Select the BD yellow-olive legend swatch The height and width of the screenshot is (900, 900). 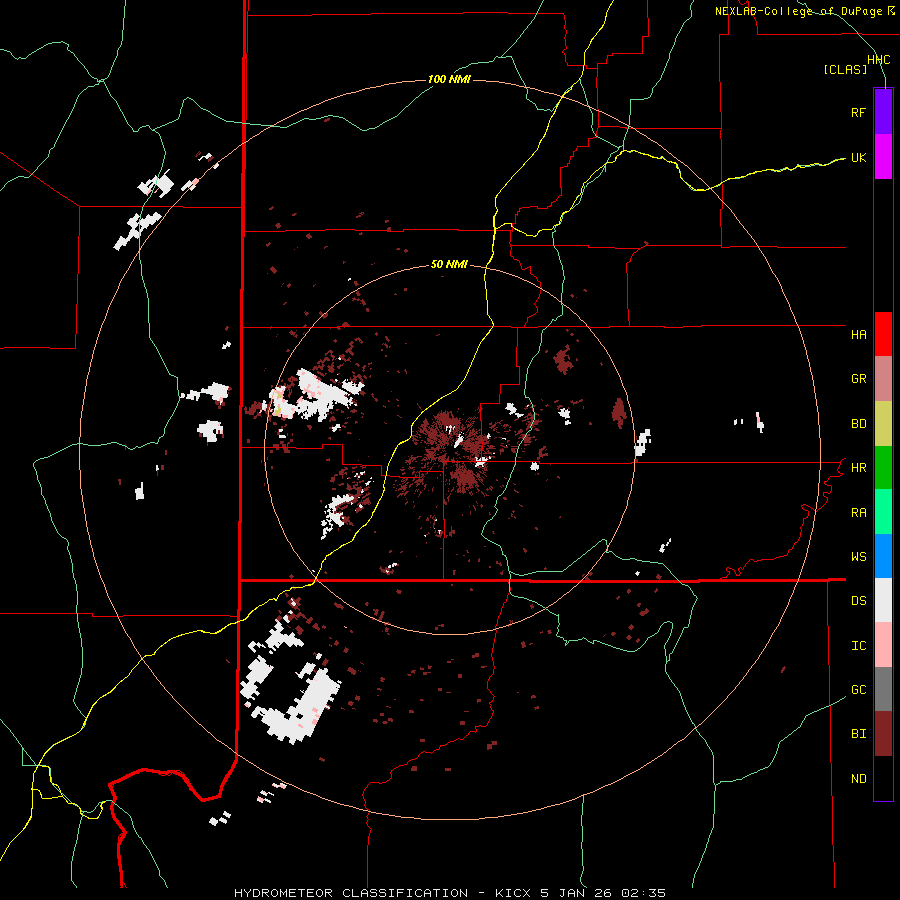pyautogui.click(x=883, y=424)
